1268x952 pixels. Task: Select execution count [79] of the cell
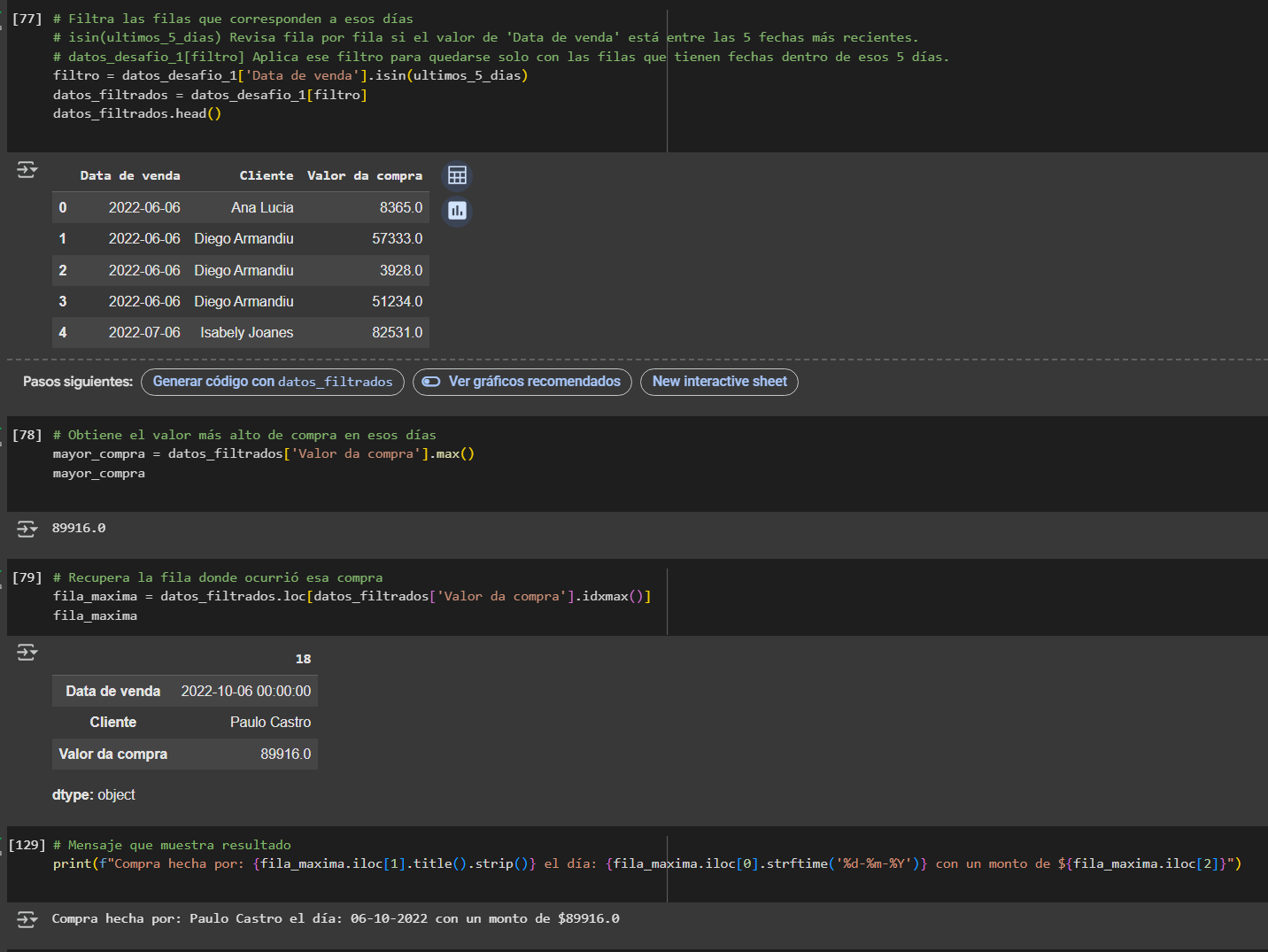(27, 577)
